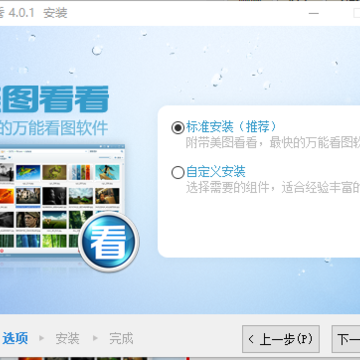Click the 安装 step label

67,338
